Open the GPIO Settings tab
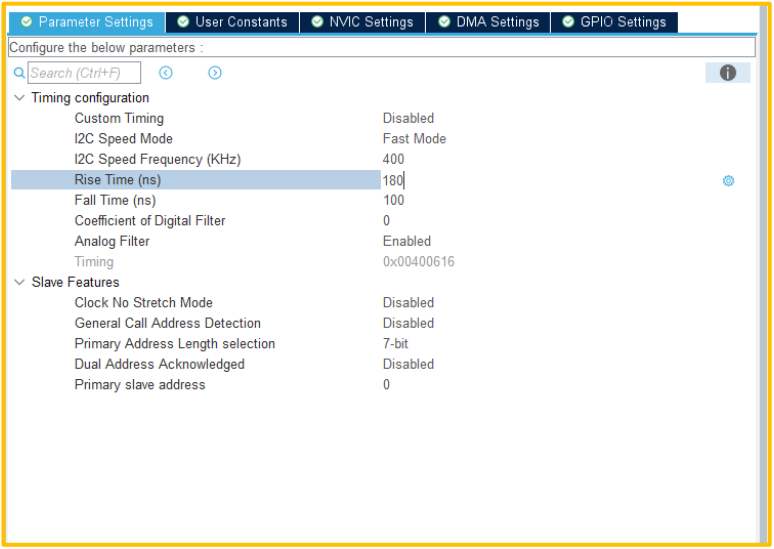The image size is (774, 549). click(615, 22)
